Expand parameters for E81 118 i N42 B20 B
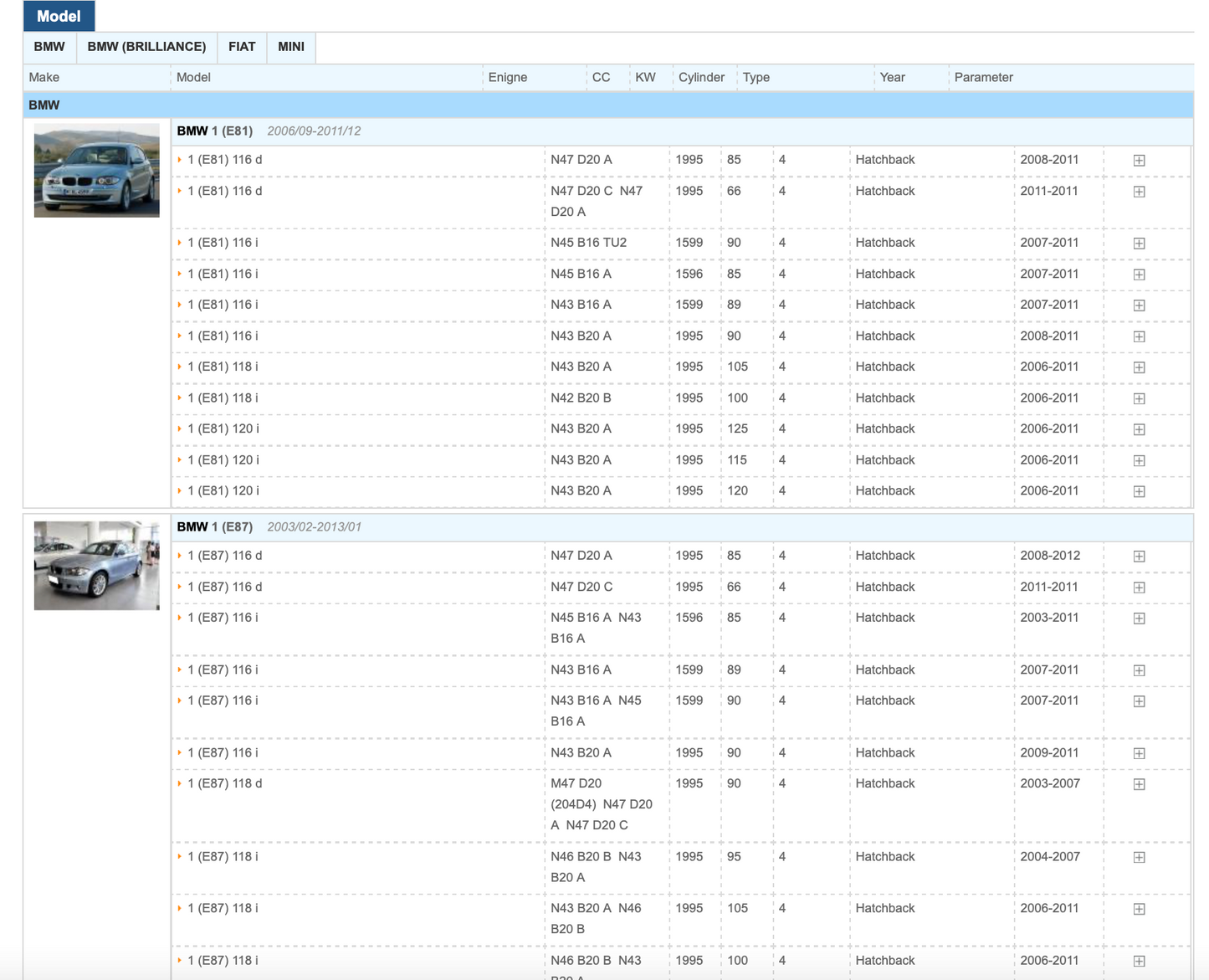This screenshot has height=980, width=1209. (x=1139, y=398)
